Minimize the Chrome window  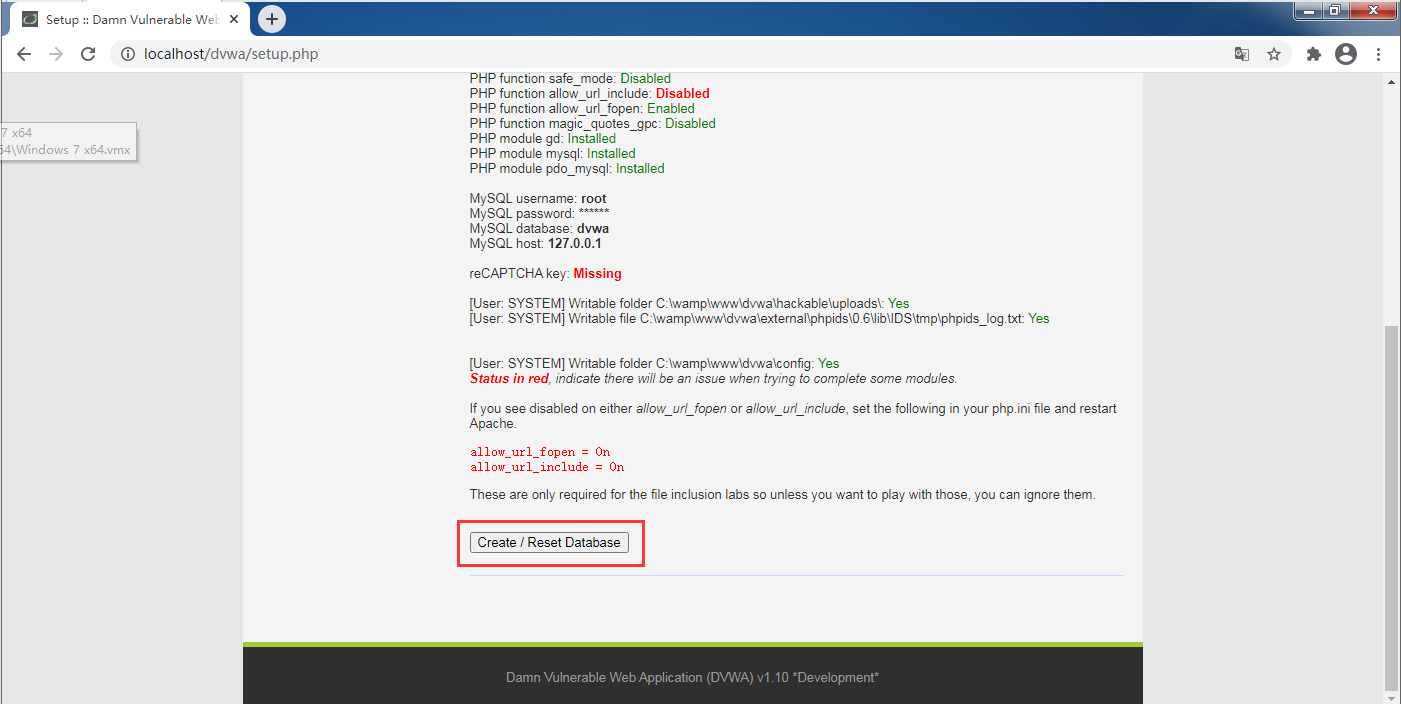pyautogui.click(x=1308, y=10)
